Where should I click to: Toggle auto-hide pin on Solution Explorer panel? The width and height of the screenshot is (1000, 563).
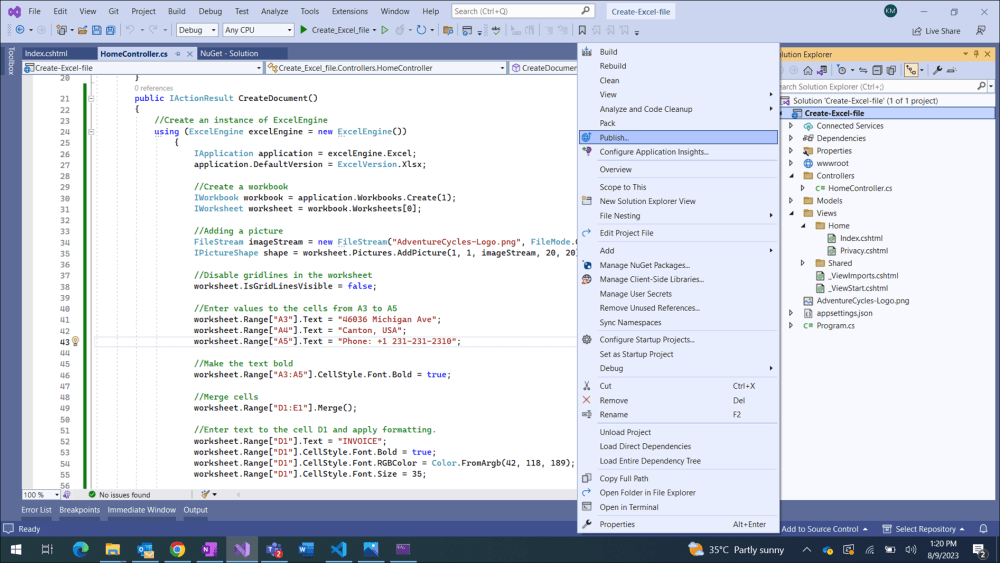pyautogui.click(x=977, y=53)
